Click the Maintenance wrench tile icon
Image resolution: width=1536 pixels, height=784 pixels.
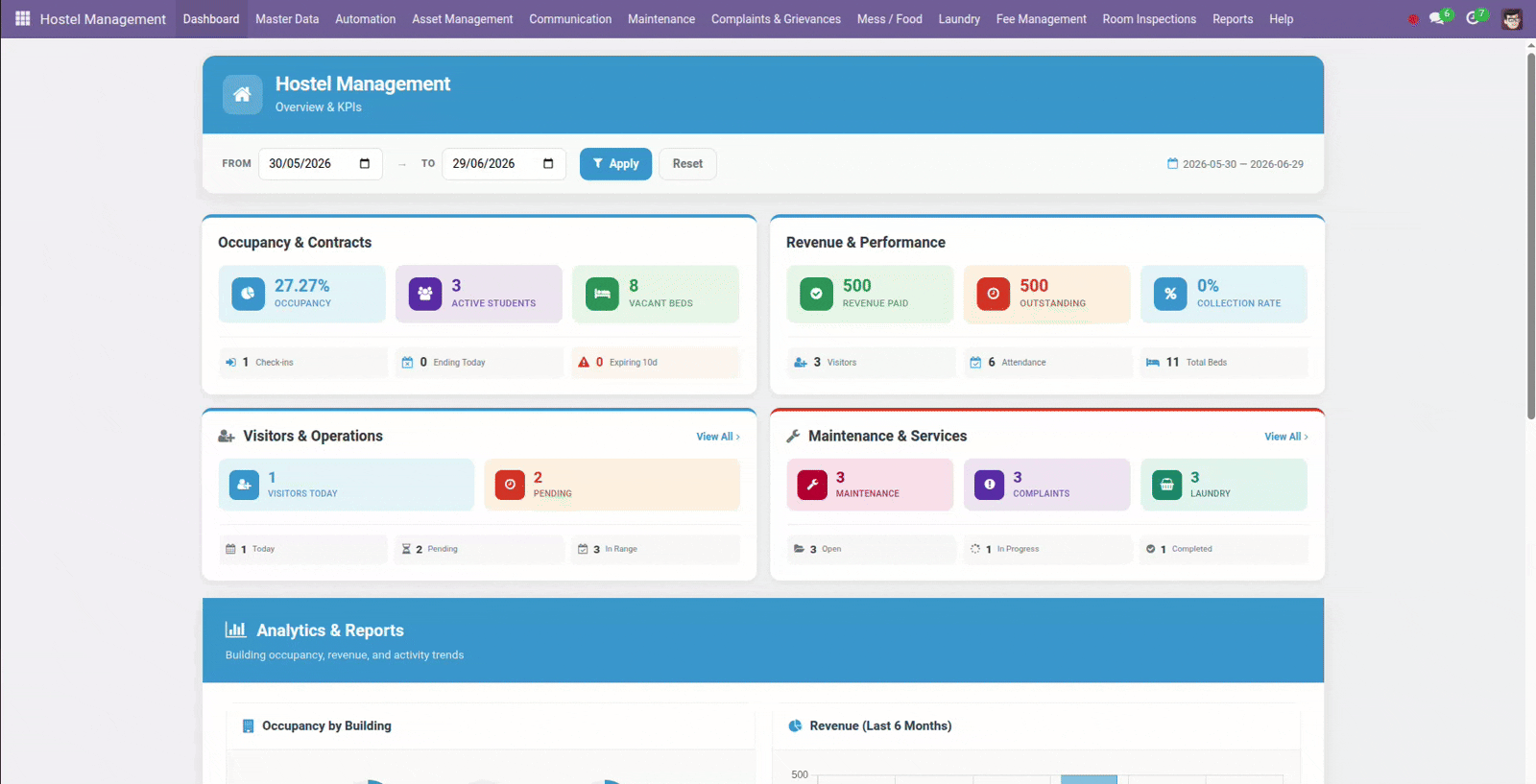pos(812,485)
